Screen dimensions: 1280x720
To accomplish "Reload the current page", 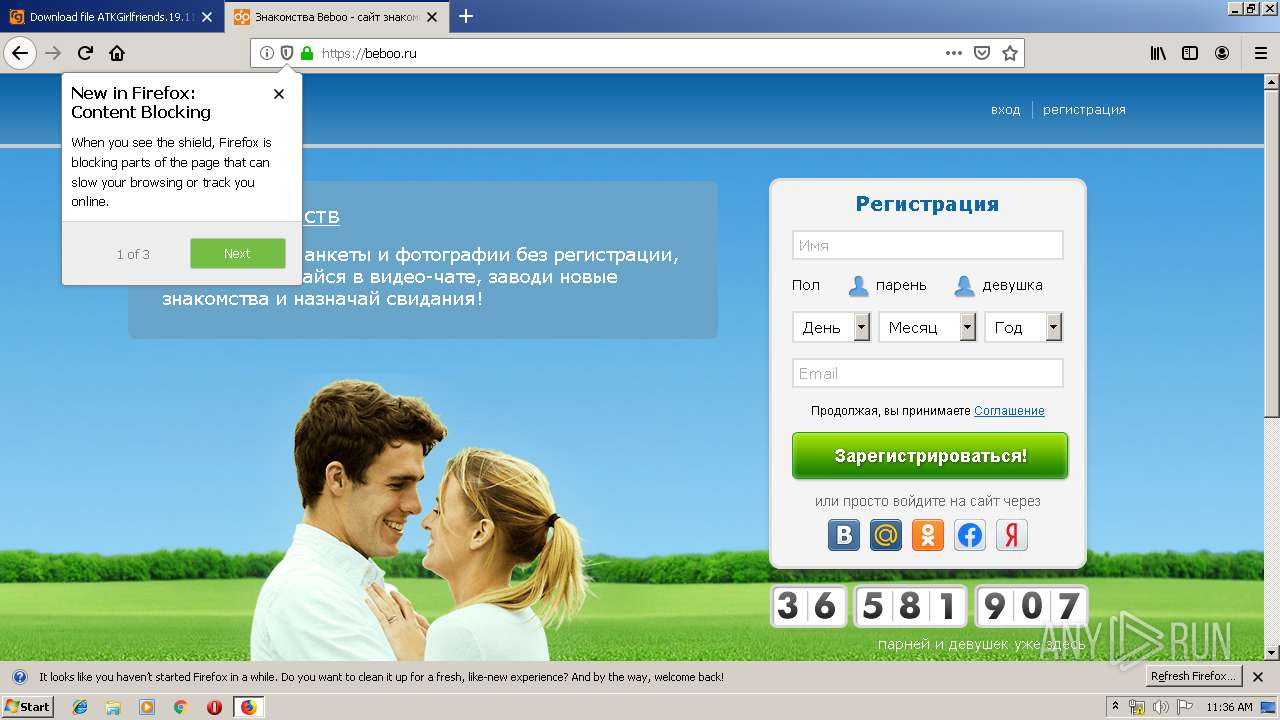I will click(85, 53).
